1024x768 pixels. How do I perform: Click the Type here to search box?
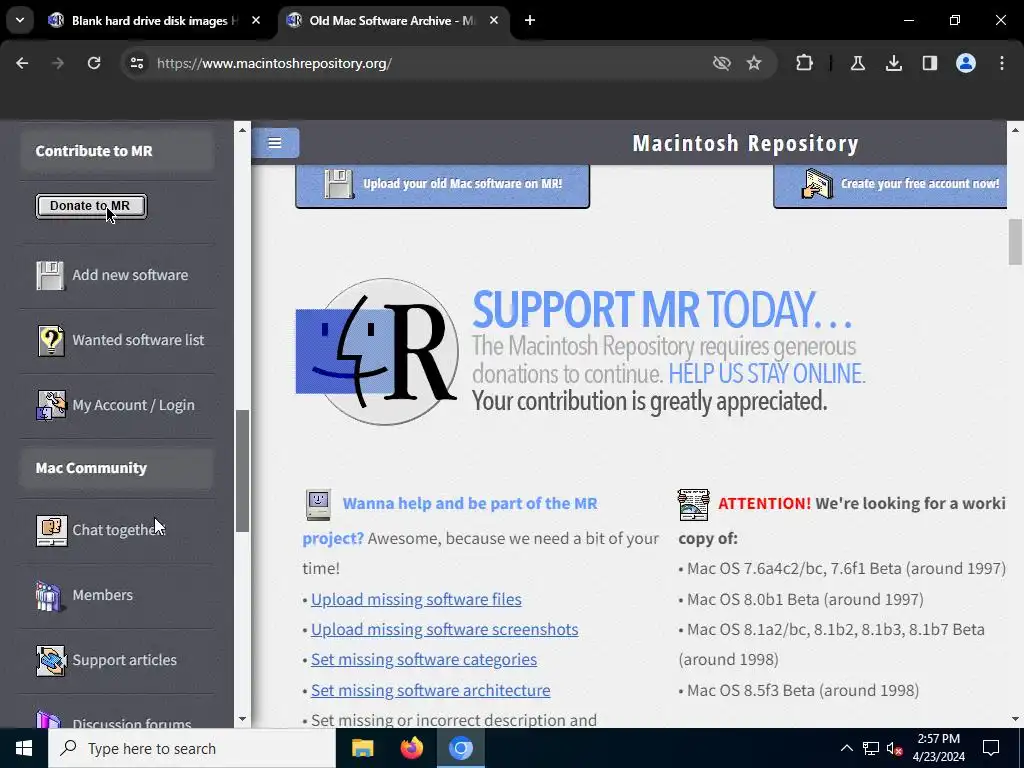click(191, 748)
